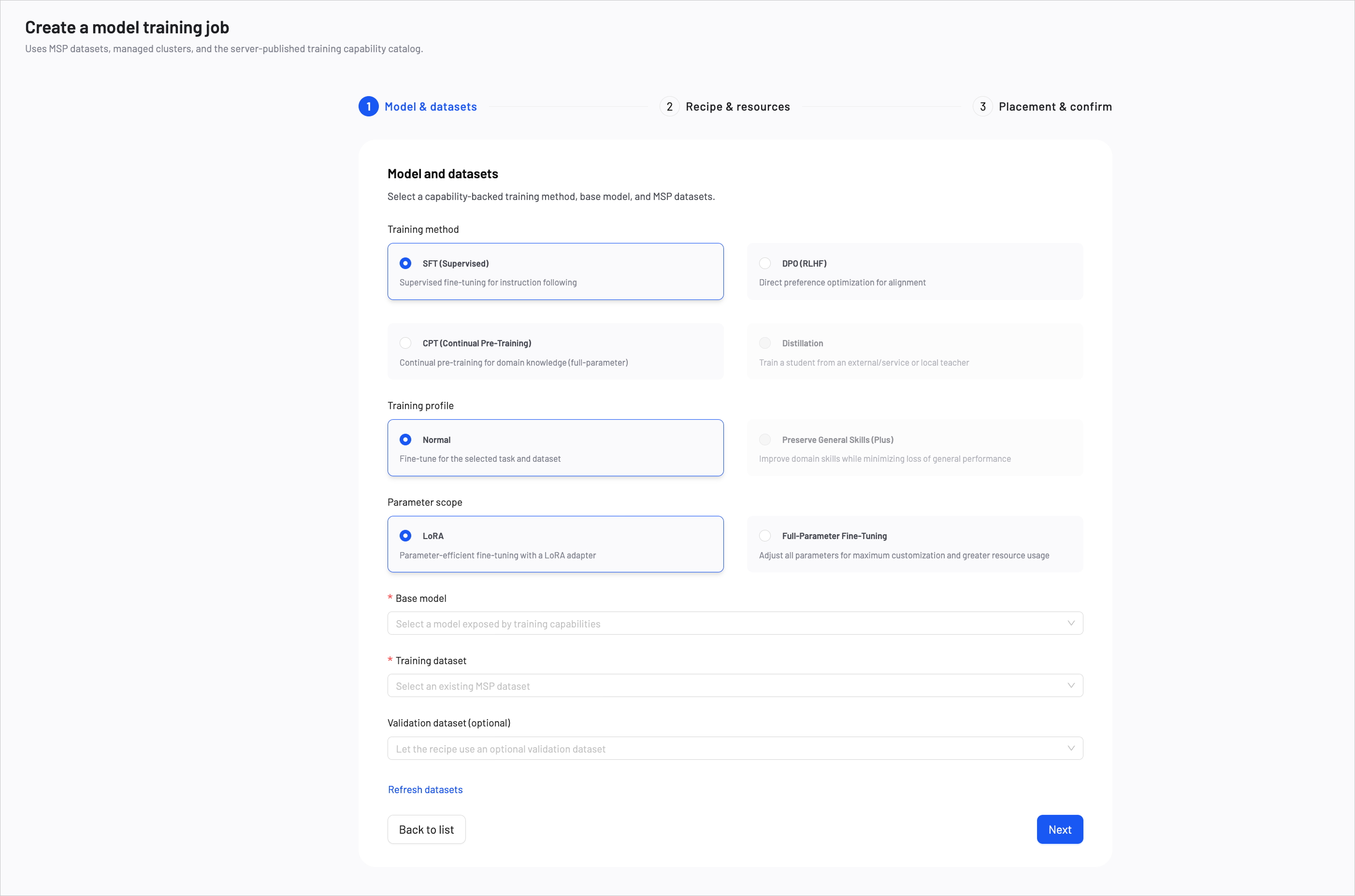Click the step 2 number circle
This screenshot has height=896, width=1355.
669,107
